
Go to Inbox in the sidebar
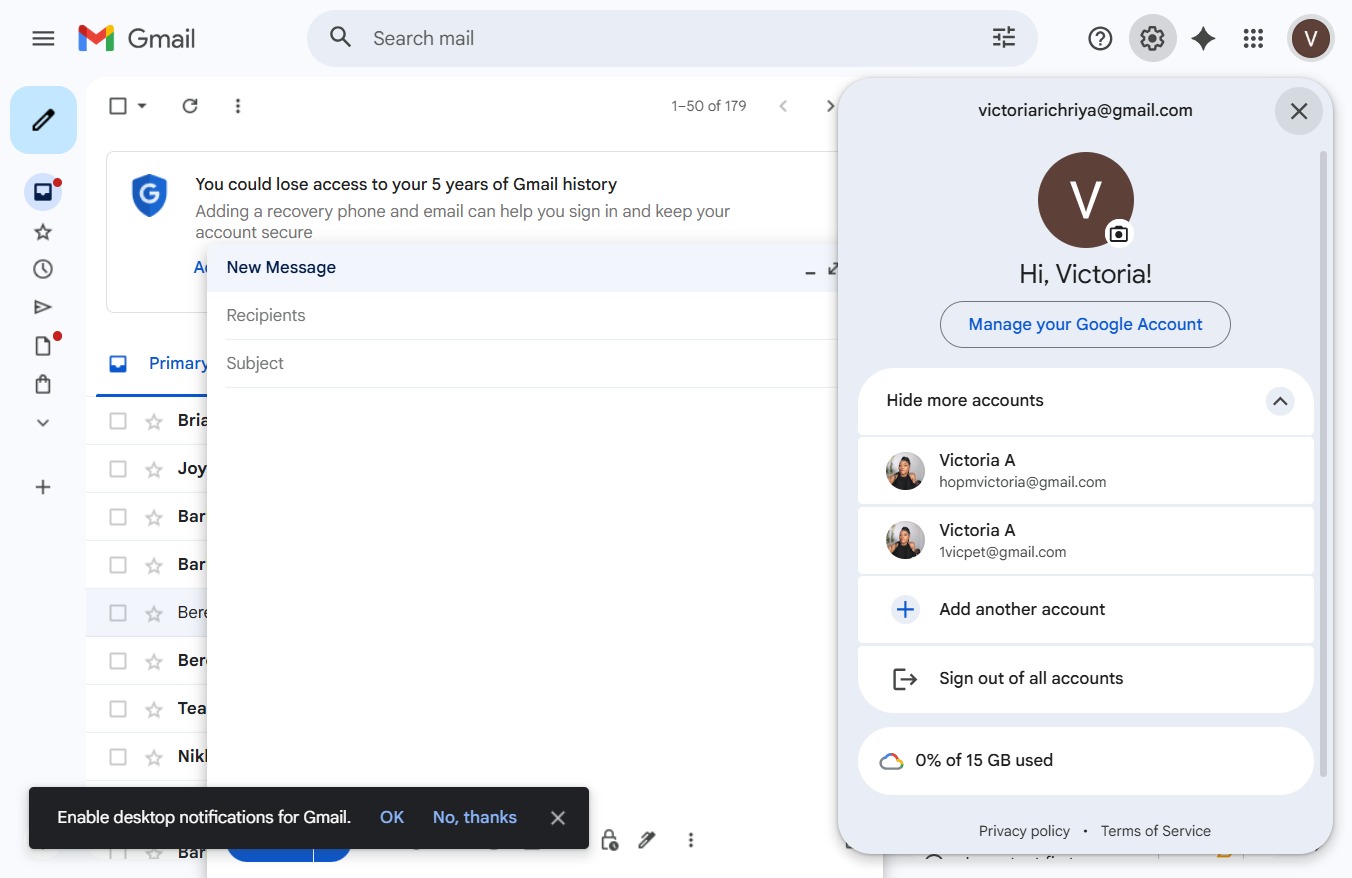click(43, 192)
